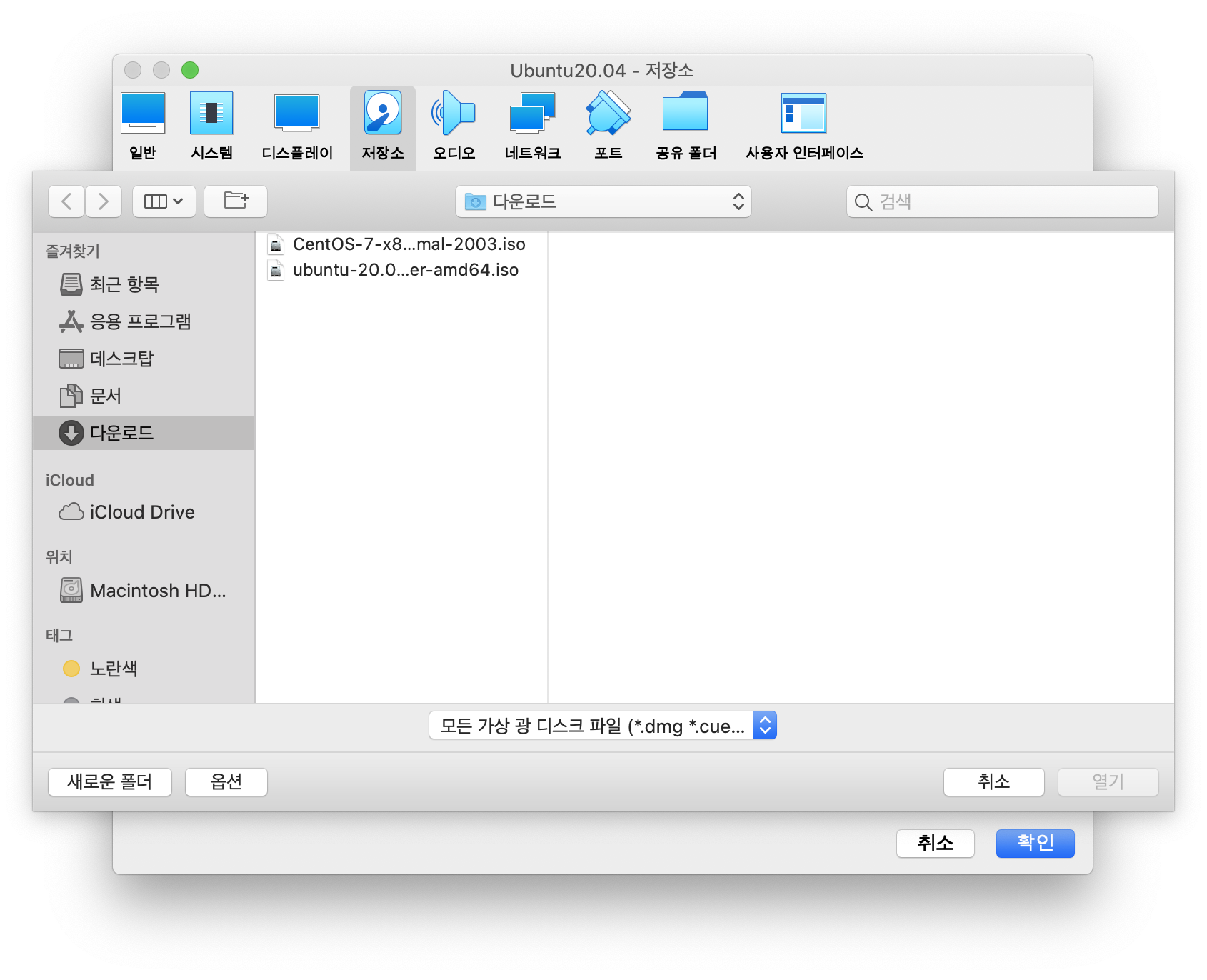This screenshot has height=980, width=1207.
Task: Click the green zoom window button
Action: (190, 70)
